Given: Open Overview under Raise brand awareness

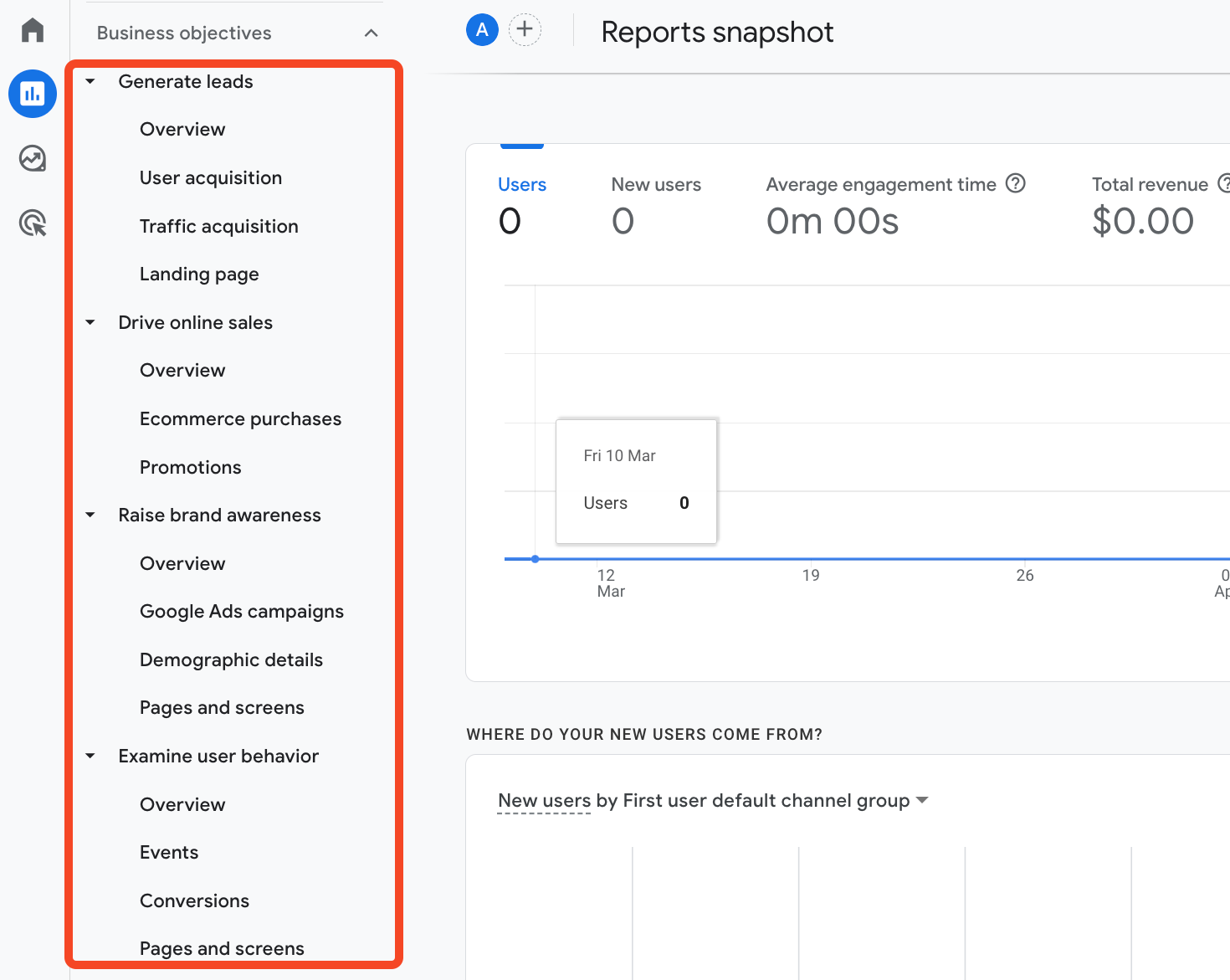Looking at the screenshot, I should point(182,563).
